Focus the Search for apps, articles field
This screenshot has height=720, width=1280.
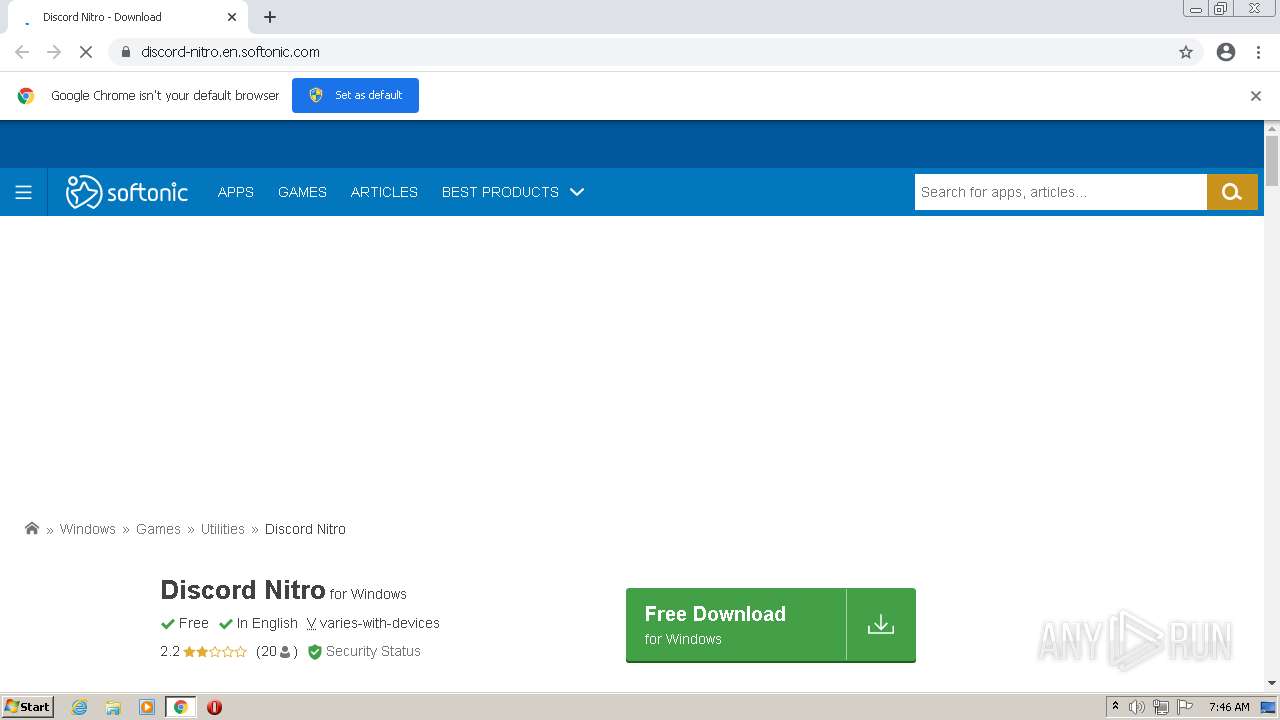point(1061,192)
